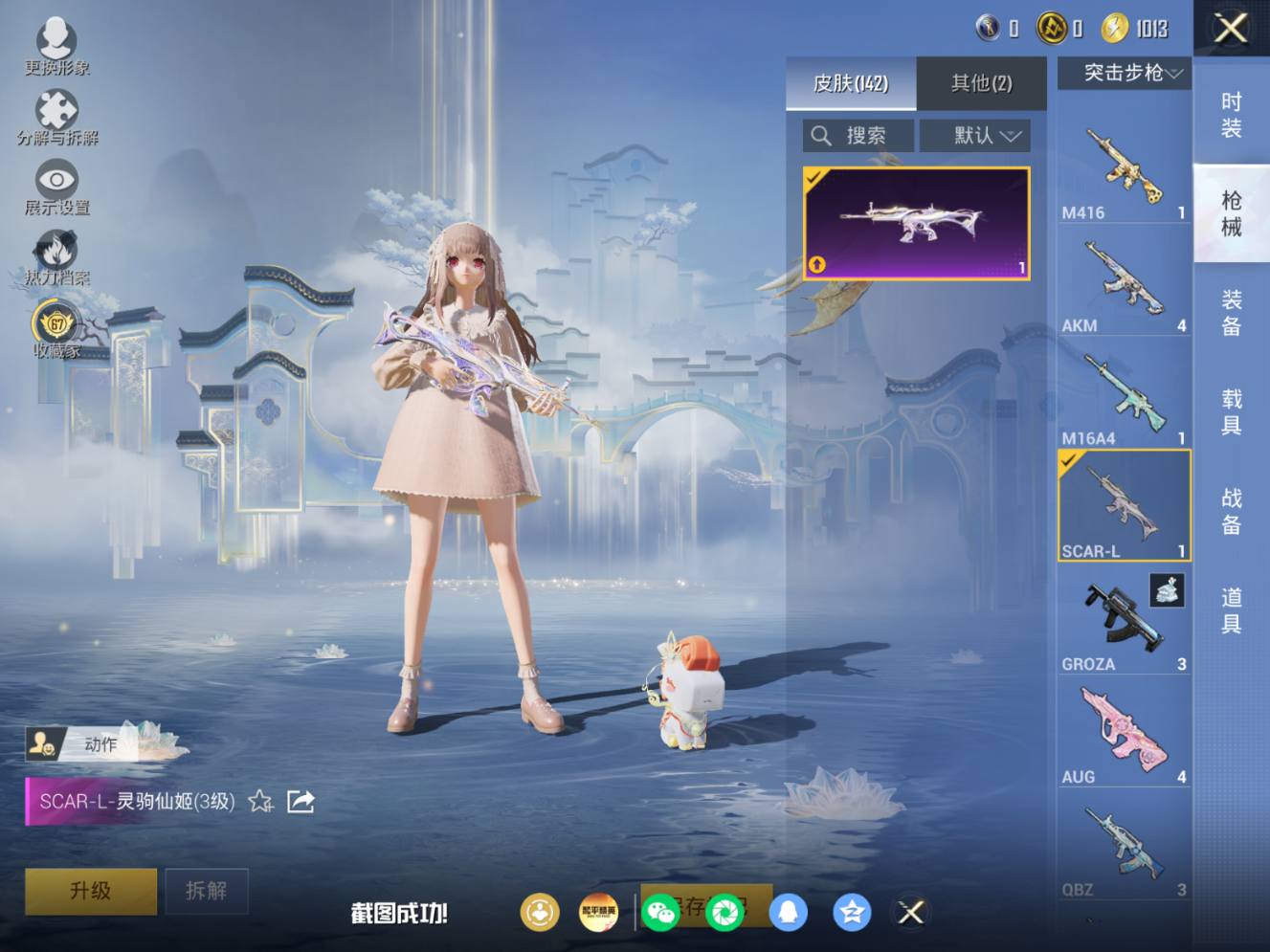The width and height of the screenshot is (1270, 952).
Task: Open the 道具 items tab
Action: click(x=1232, y=611)
